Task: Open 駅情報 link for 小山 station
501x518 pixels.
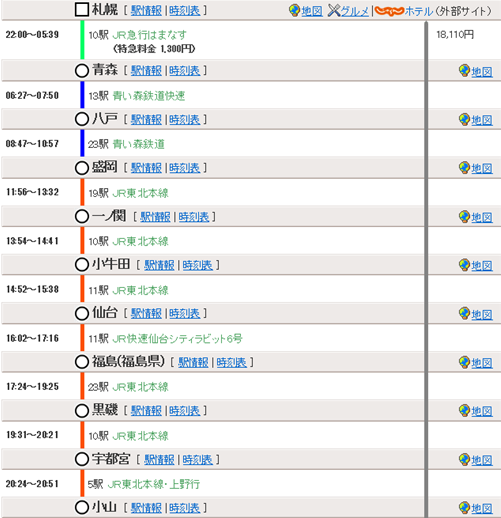Action: (146, 508)
